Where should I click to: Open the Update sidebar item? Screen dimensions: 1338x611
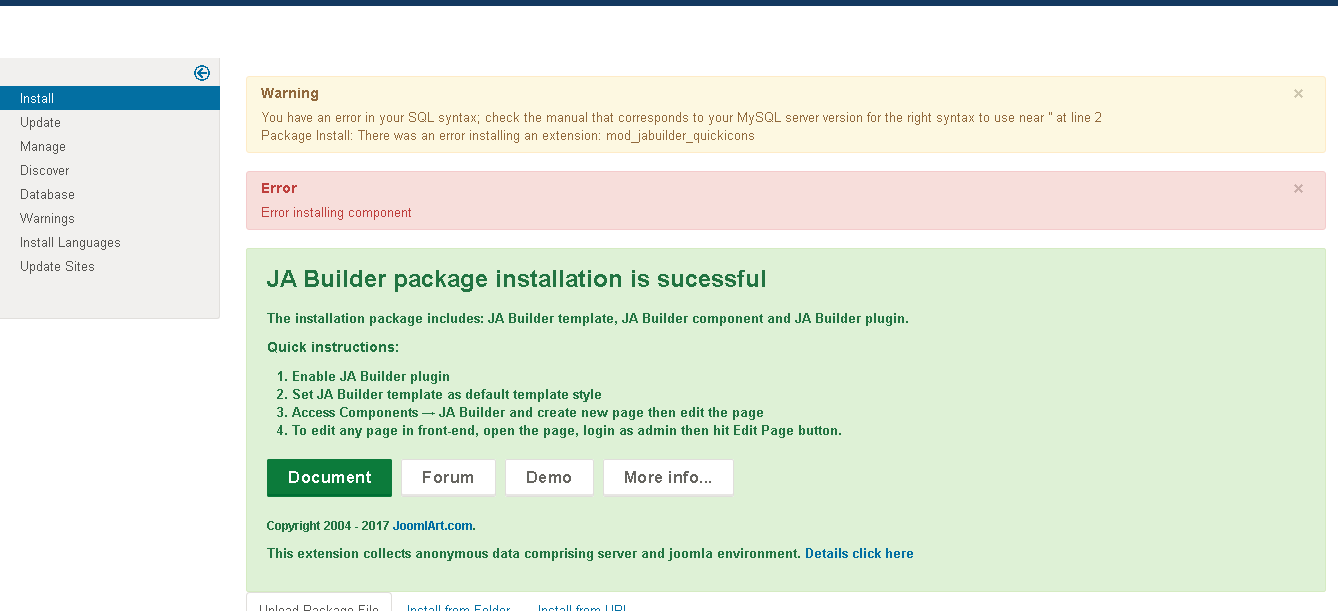pos(40,123)
